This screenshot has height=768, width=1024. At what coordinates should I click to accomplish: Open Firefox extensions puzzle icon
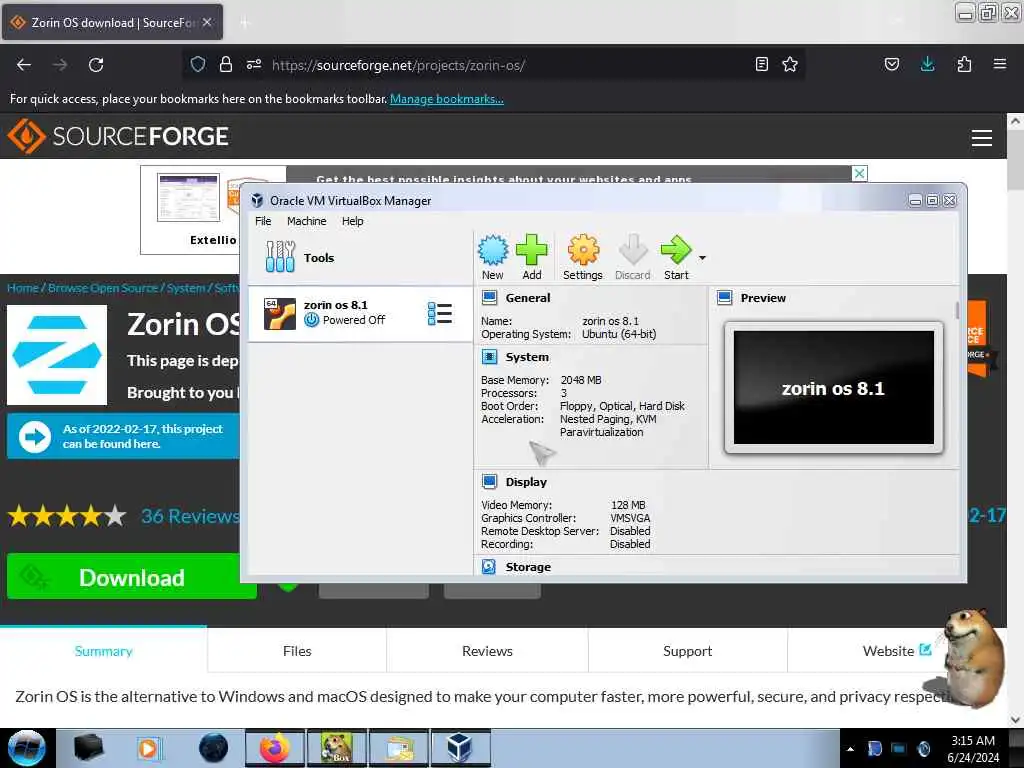click(964, 64)
